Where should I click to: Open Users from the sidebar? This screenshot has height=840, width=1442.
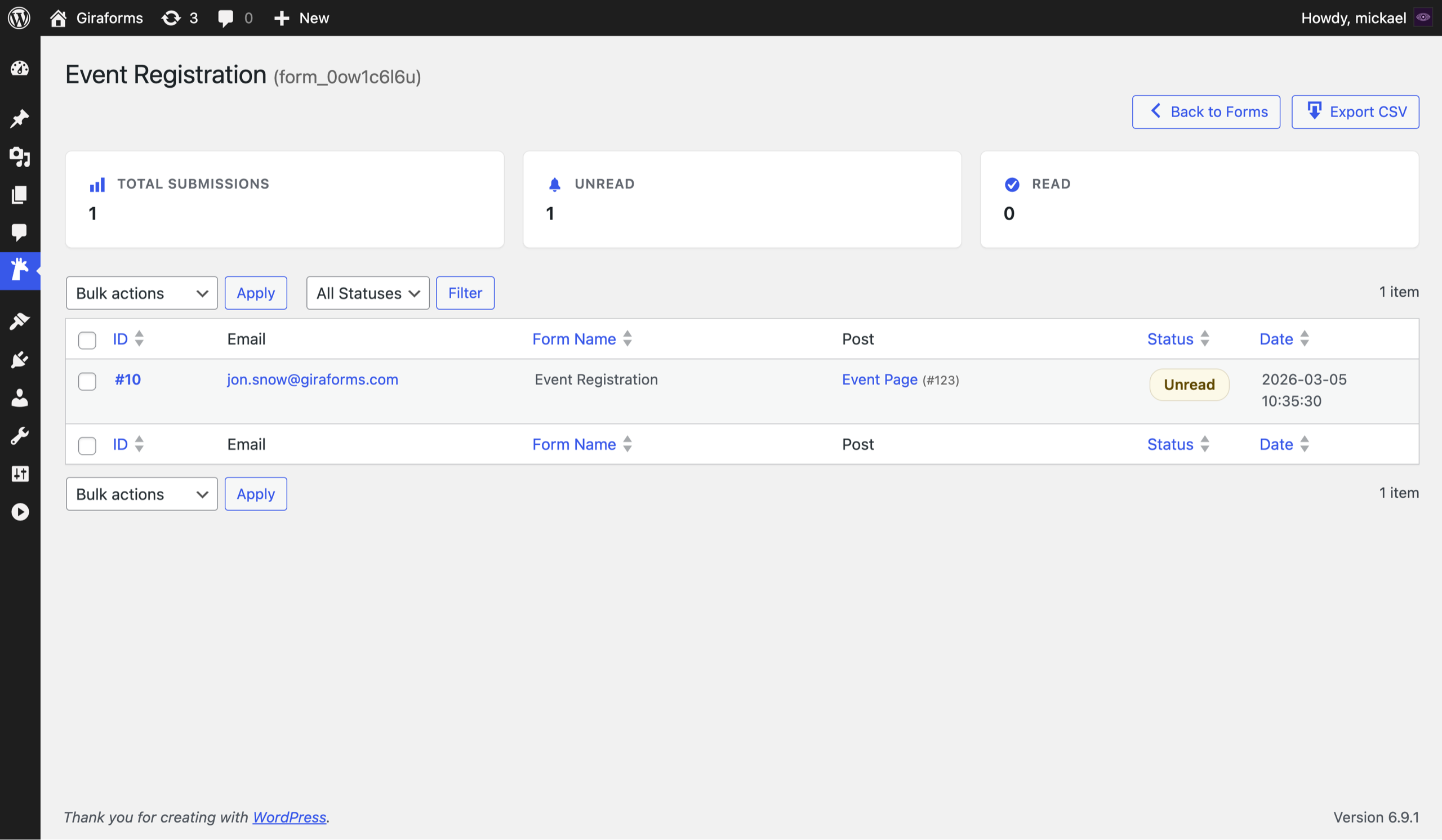click(x=20, y=397)
